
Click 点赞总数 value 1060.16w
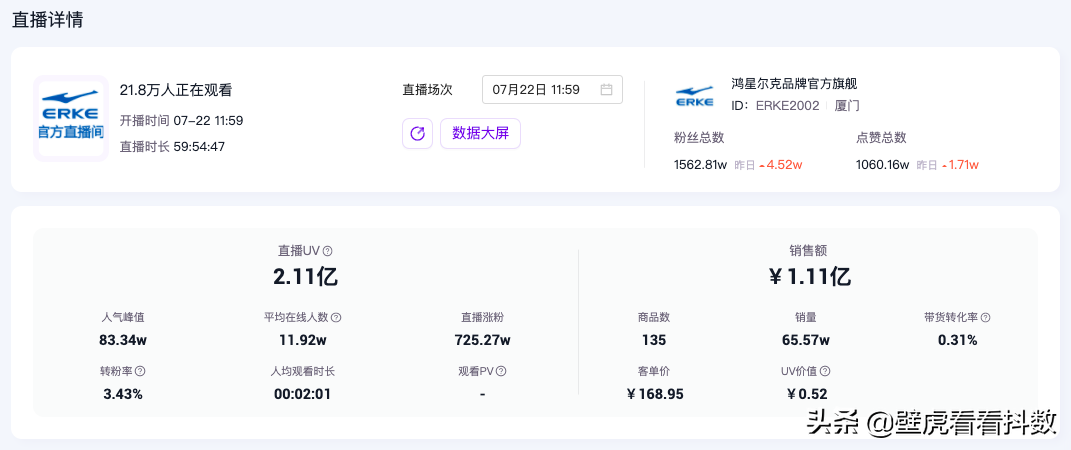click(882, 165)
